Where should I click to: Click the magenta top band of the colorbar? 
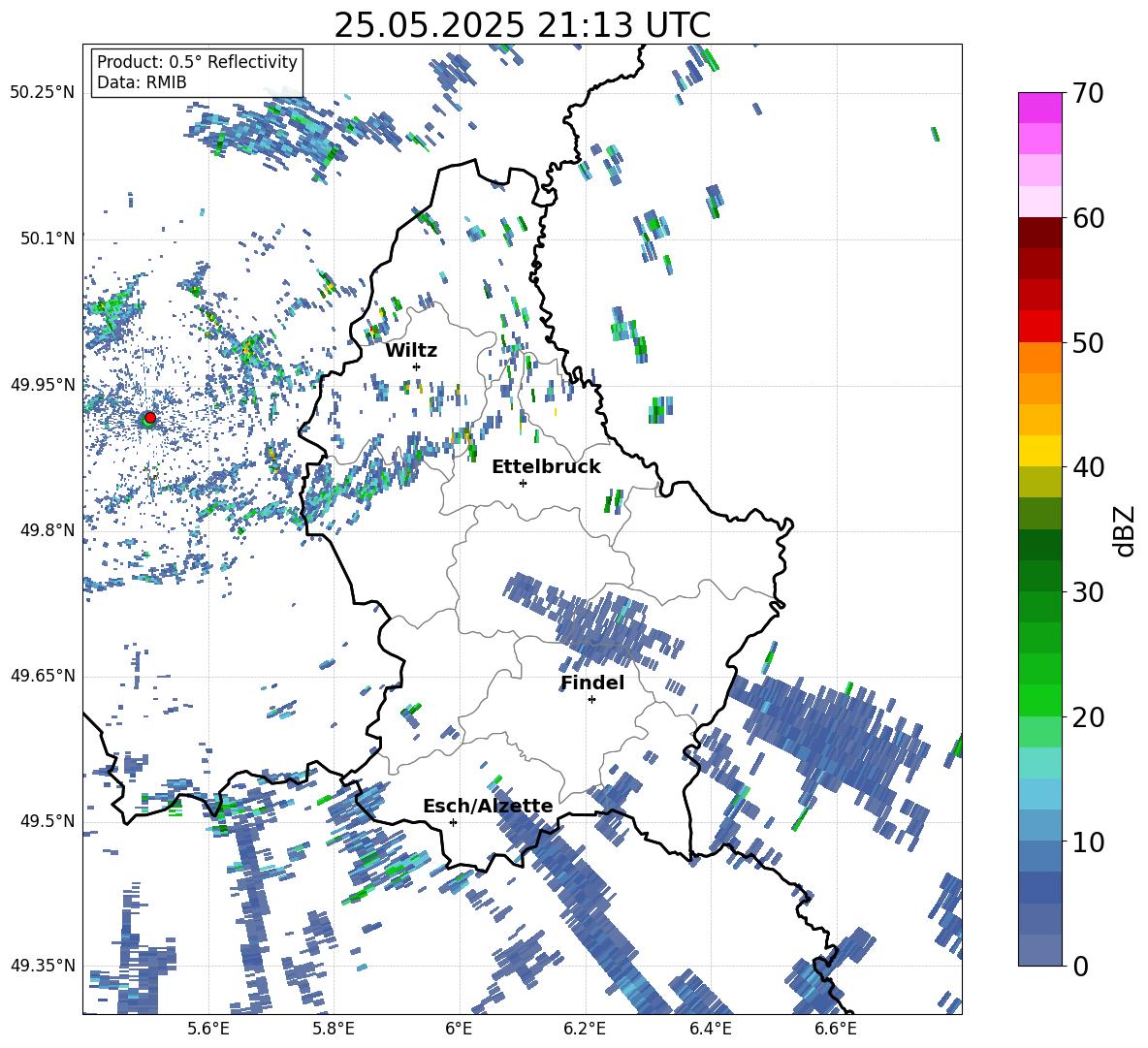(1039, 108)
